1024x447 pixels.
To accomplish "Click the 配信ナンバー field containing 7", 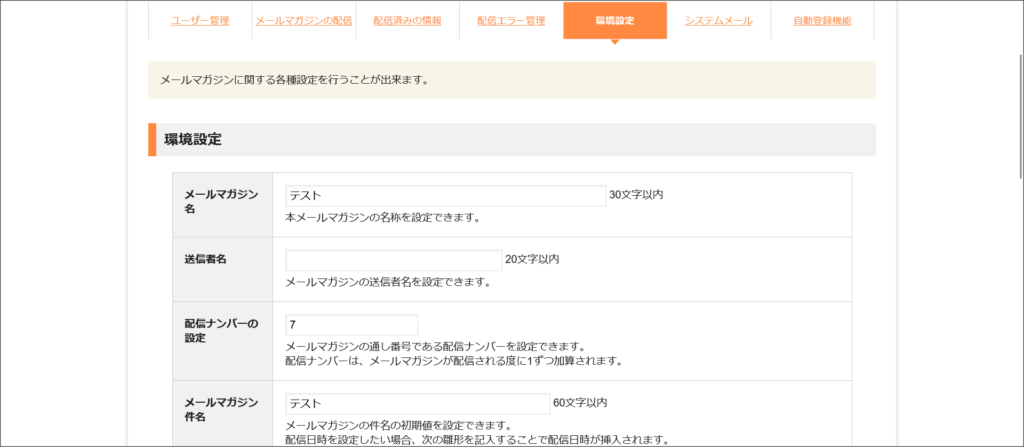I will pos(351,325).
